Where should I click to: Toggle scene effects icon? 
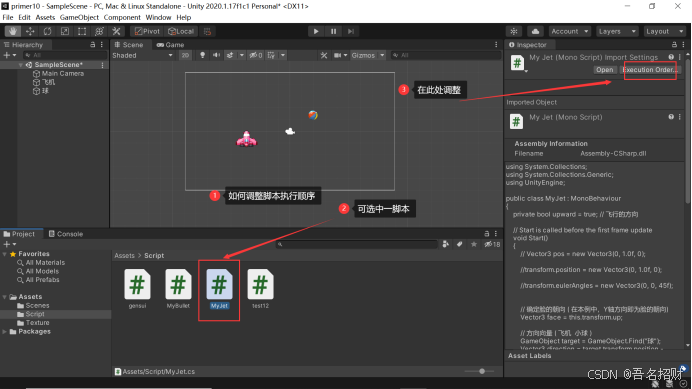[230, 55]
